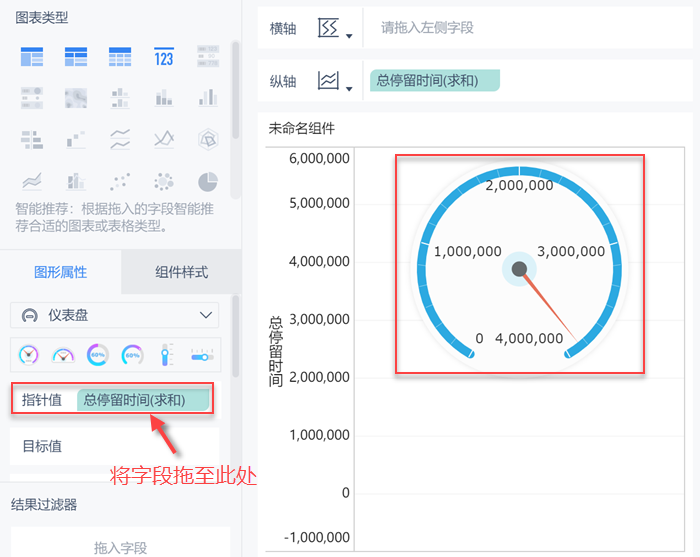
Task: Click the chart type list scrollbar
Action: click(x=235, y=89)
